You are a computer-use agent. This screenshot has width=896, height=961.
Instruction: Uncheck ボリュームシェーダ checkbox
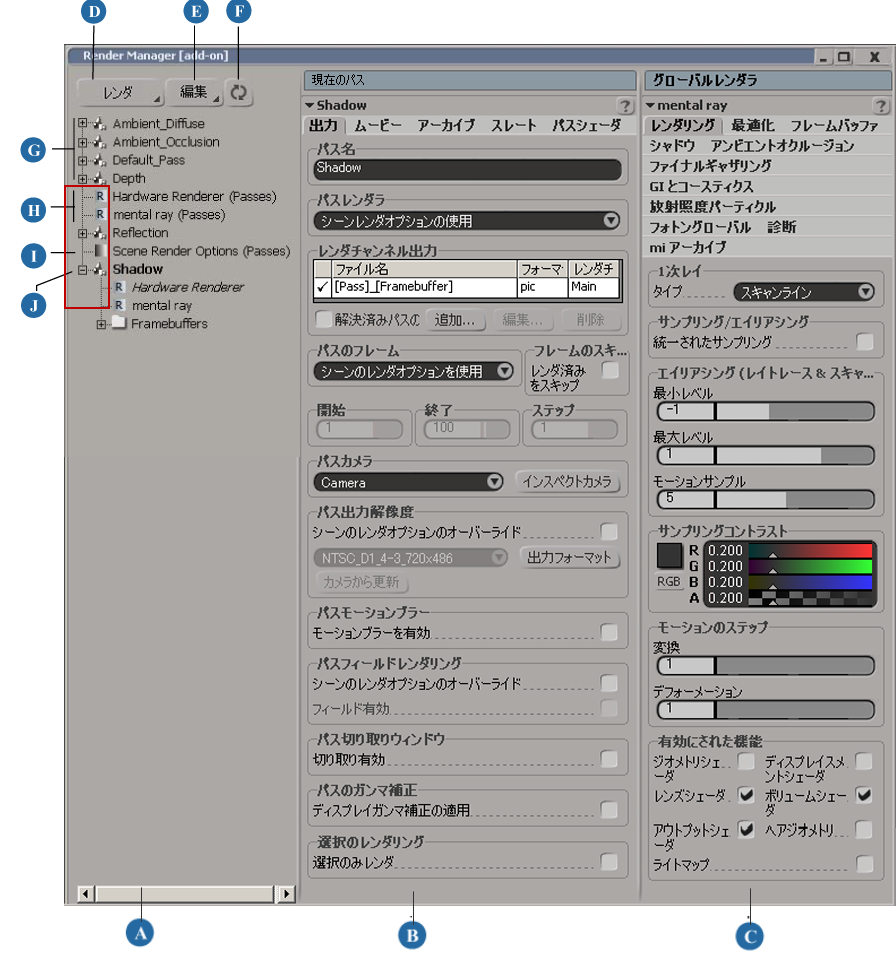pos(864,796)
